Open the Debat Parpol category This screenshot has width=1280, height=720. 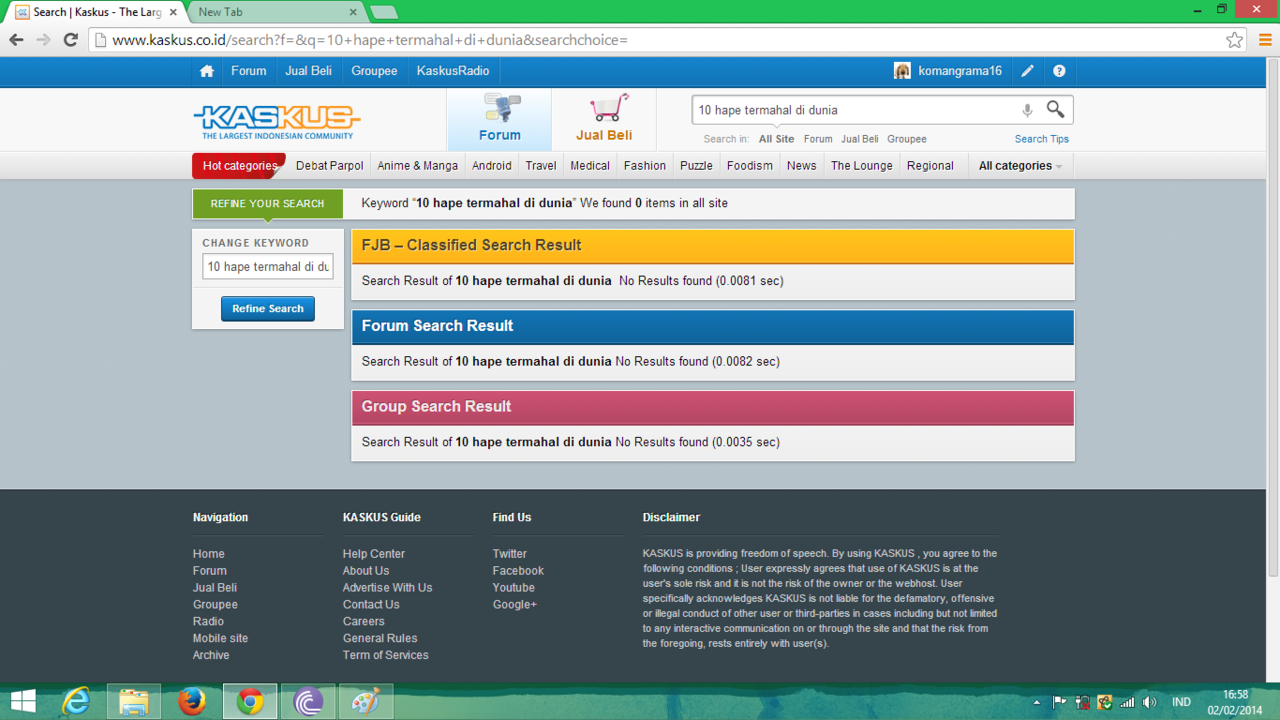[329, 166]
